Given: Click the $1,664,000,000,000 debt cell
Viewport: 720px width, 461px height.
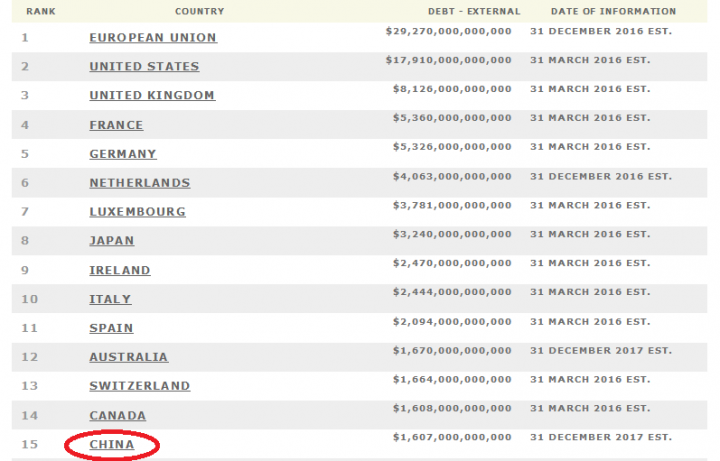Looking at the screenshot, I should click(x=452, y=380).
